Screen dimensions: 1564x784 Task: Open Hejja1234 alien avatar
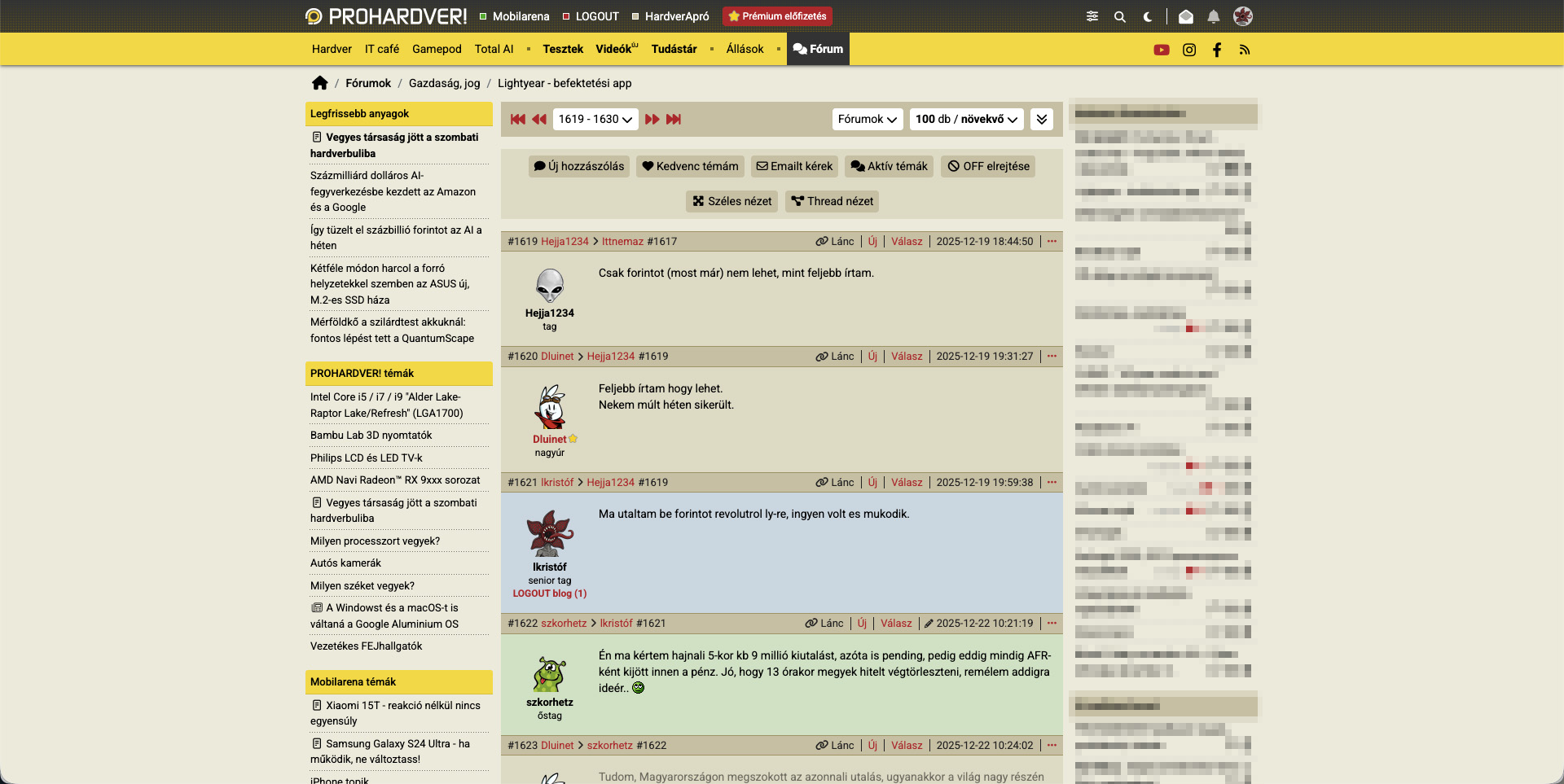550,286
